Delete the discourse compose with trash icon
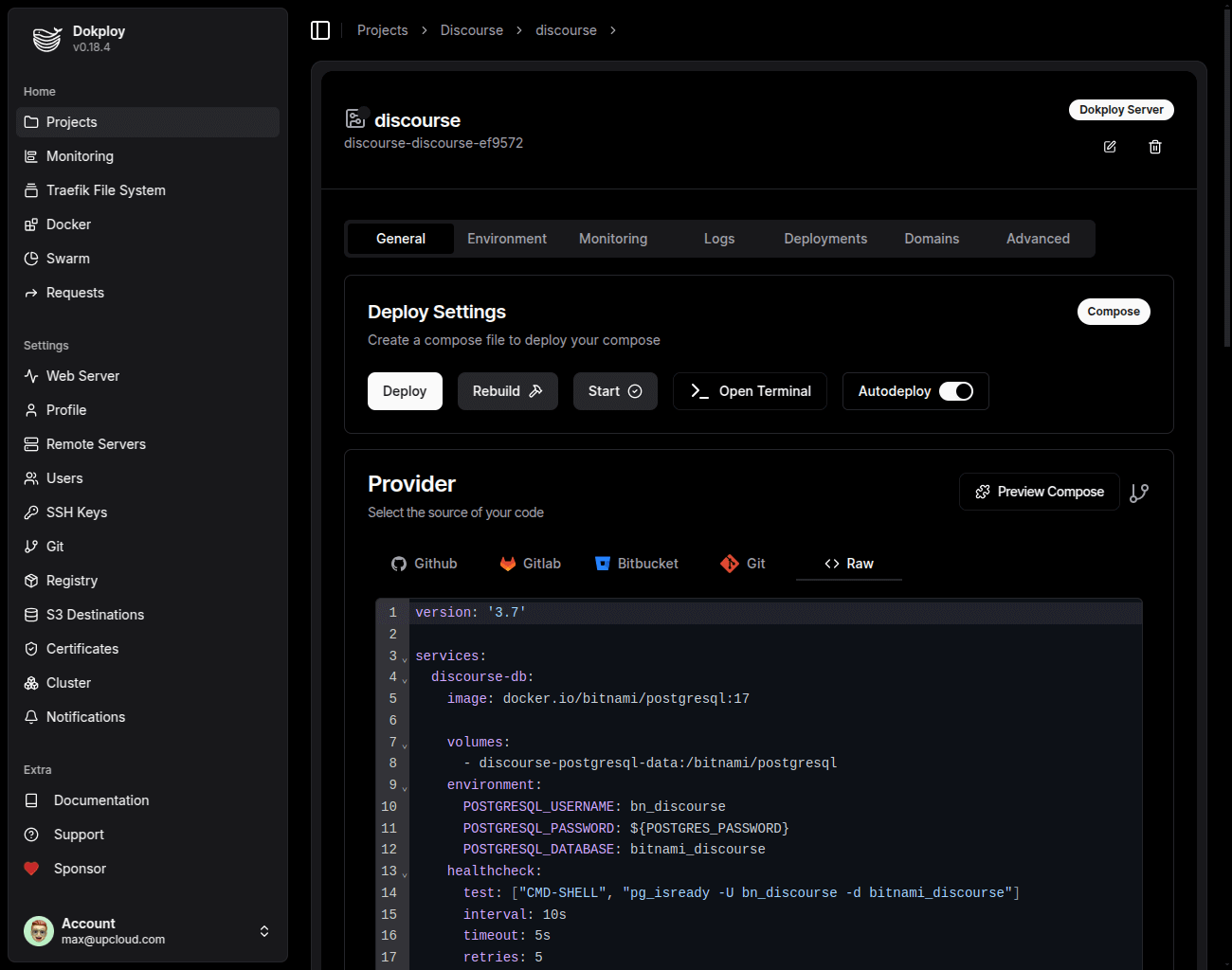This screenshot has width=1232, height=970. pyautogui.click(x=1154, y=146)
